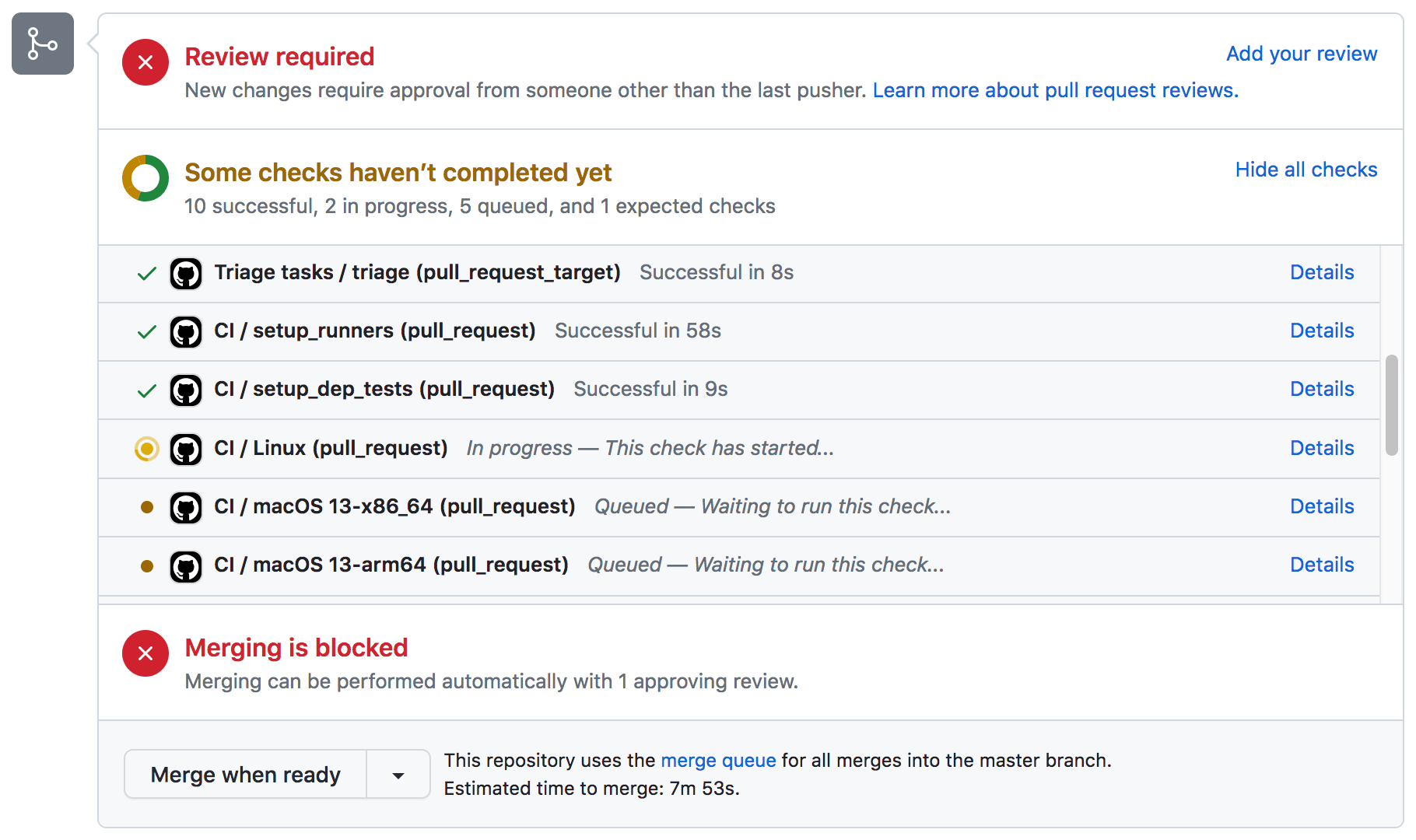
Task: Hide all checks
Action: click(1306, 170)
